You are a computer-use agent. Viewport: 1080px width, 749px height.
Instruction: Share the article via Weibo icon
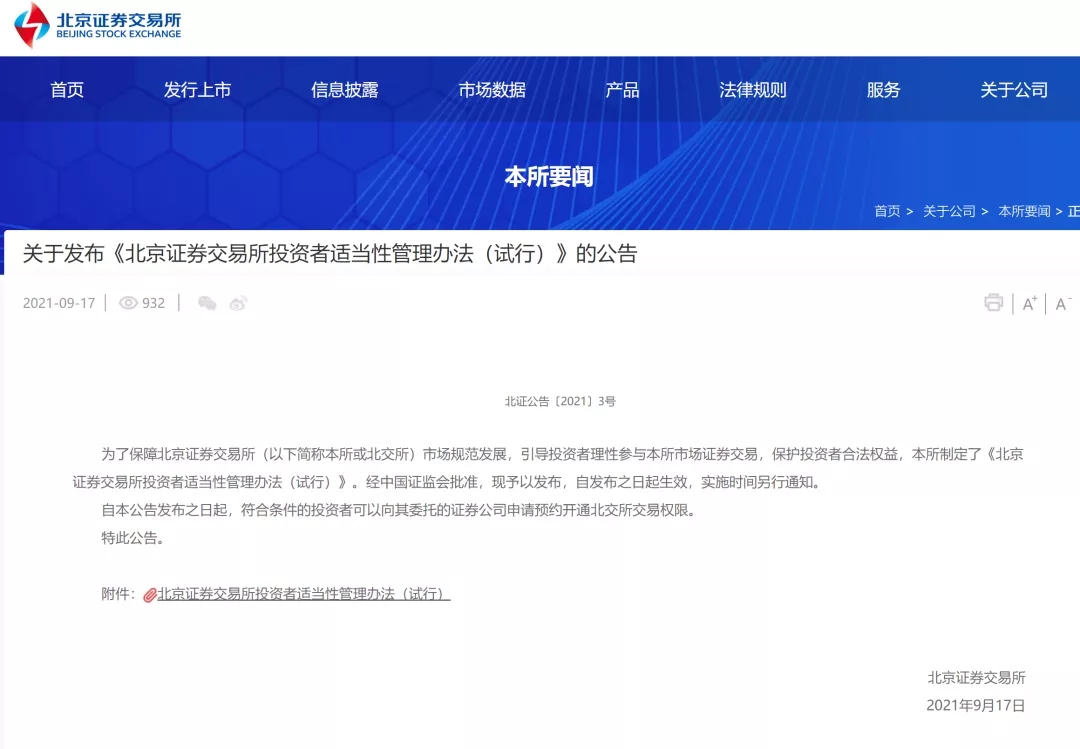pyautogui.click(x=238, y=303)
